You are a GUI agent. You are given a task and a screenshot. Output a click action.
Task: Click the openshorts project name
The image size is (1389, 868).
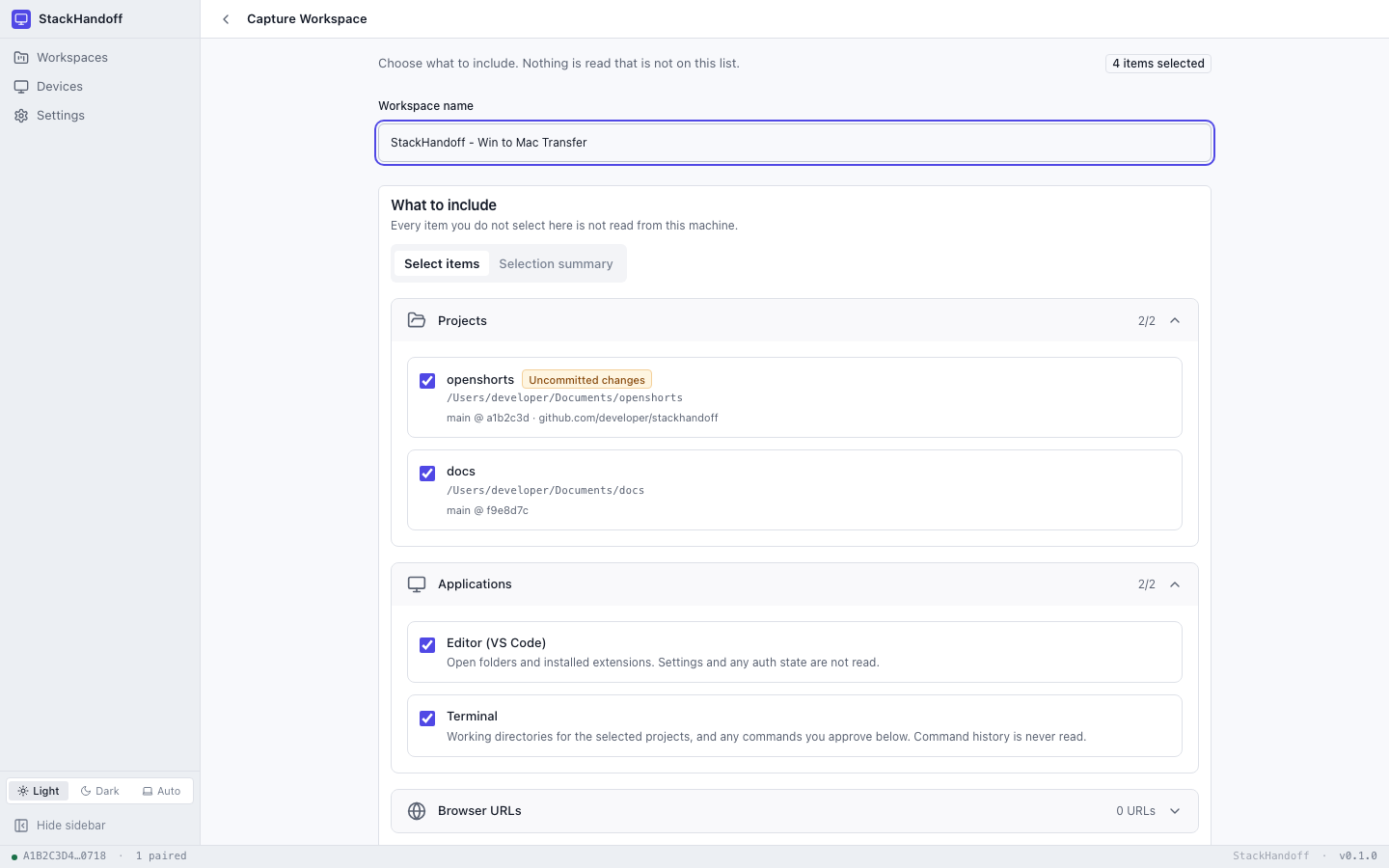(480, 379)
